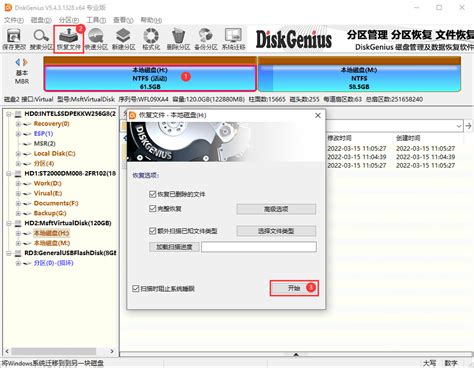Screen dimensions: 474x368
Task: Toggle the 扫描时阻止系统睡眠 checkbox
Action: 135,288
